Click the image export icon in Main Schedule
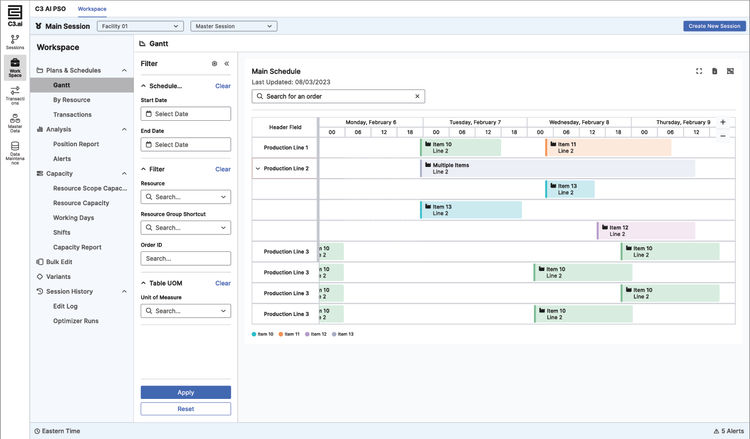The height and width of the screenshot is (439, 750). pos(730,71)
